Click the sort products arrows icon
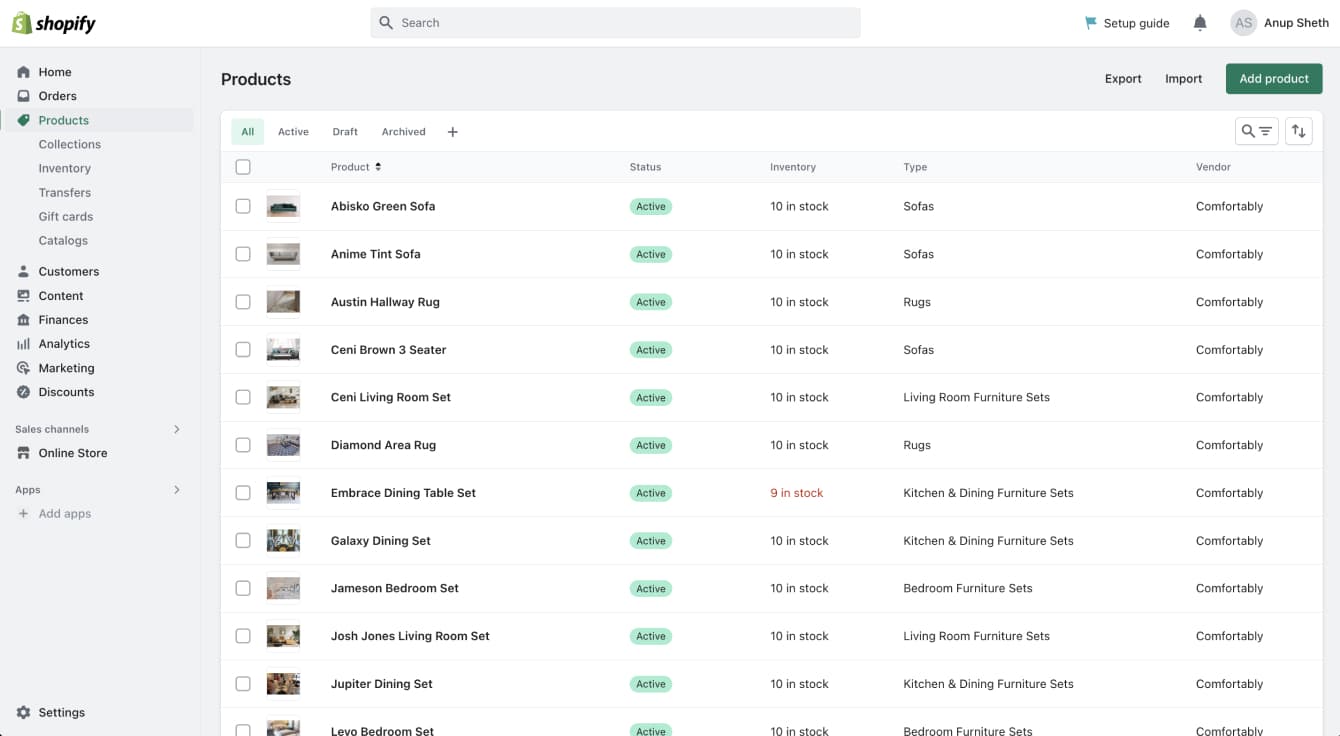The image size is (1340, 736). pyautogui.click(x=1298, y=131)
